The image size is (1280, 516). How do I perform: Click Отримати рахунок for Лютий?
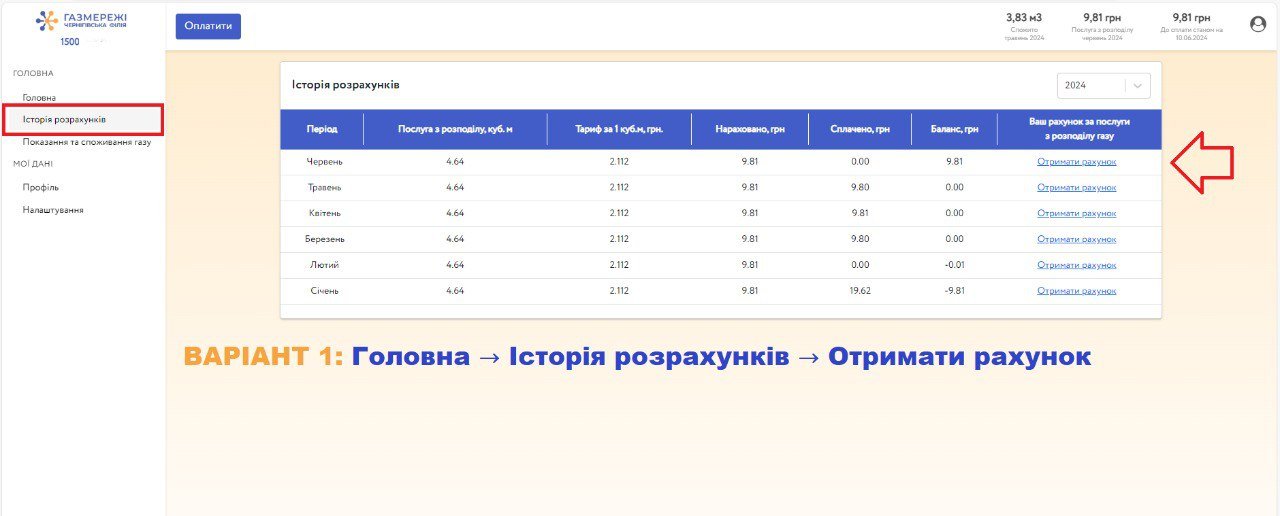click(x=1076, y=265)
